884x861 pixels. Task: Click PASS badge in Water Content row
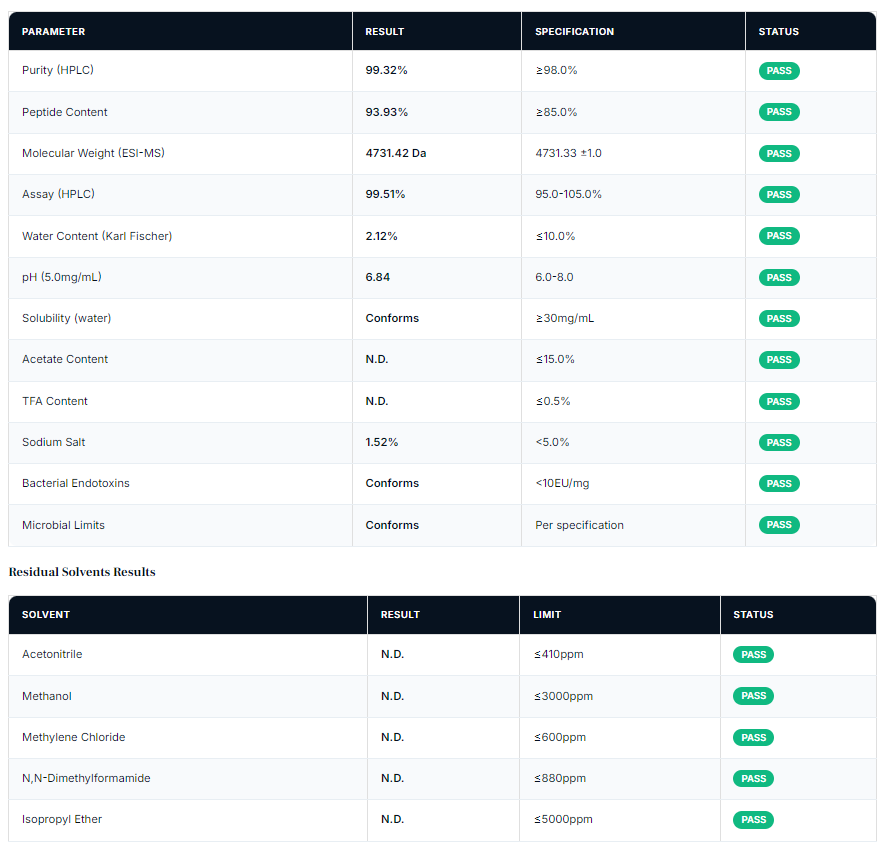point(779,236)
